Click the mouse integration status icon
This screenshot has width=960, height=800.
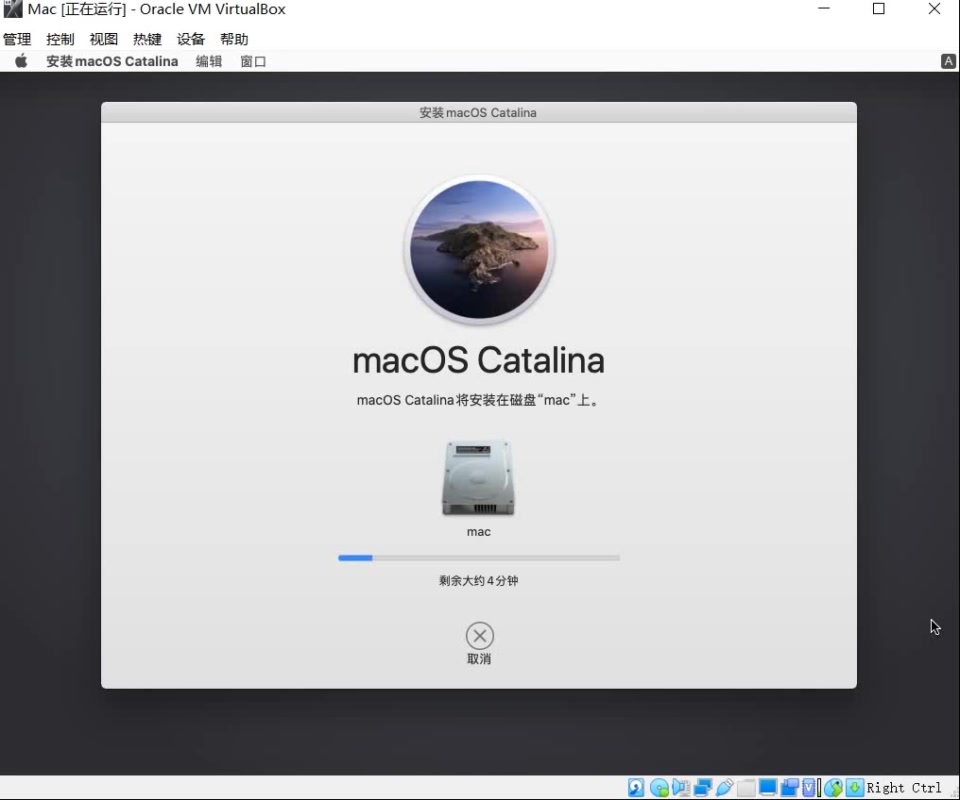click(832, 787)
